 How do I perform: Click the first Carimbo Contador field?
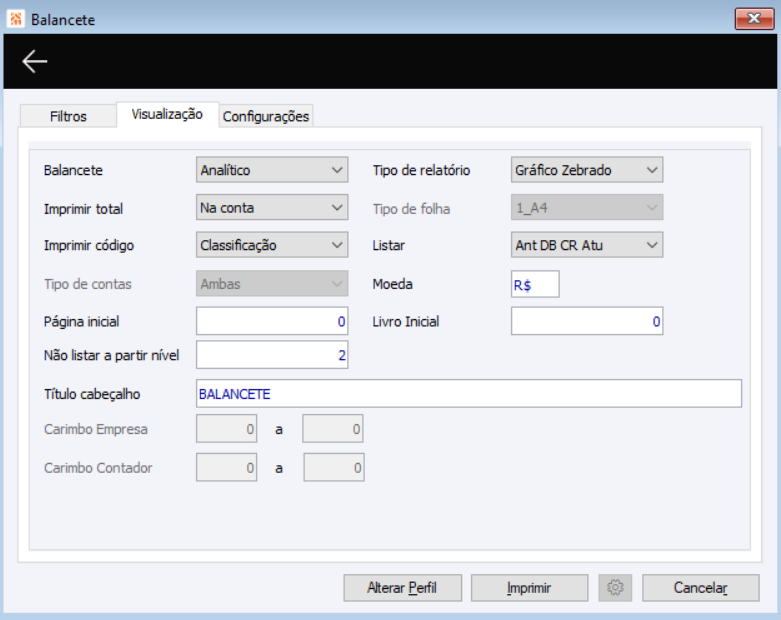coord(227,468)
